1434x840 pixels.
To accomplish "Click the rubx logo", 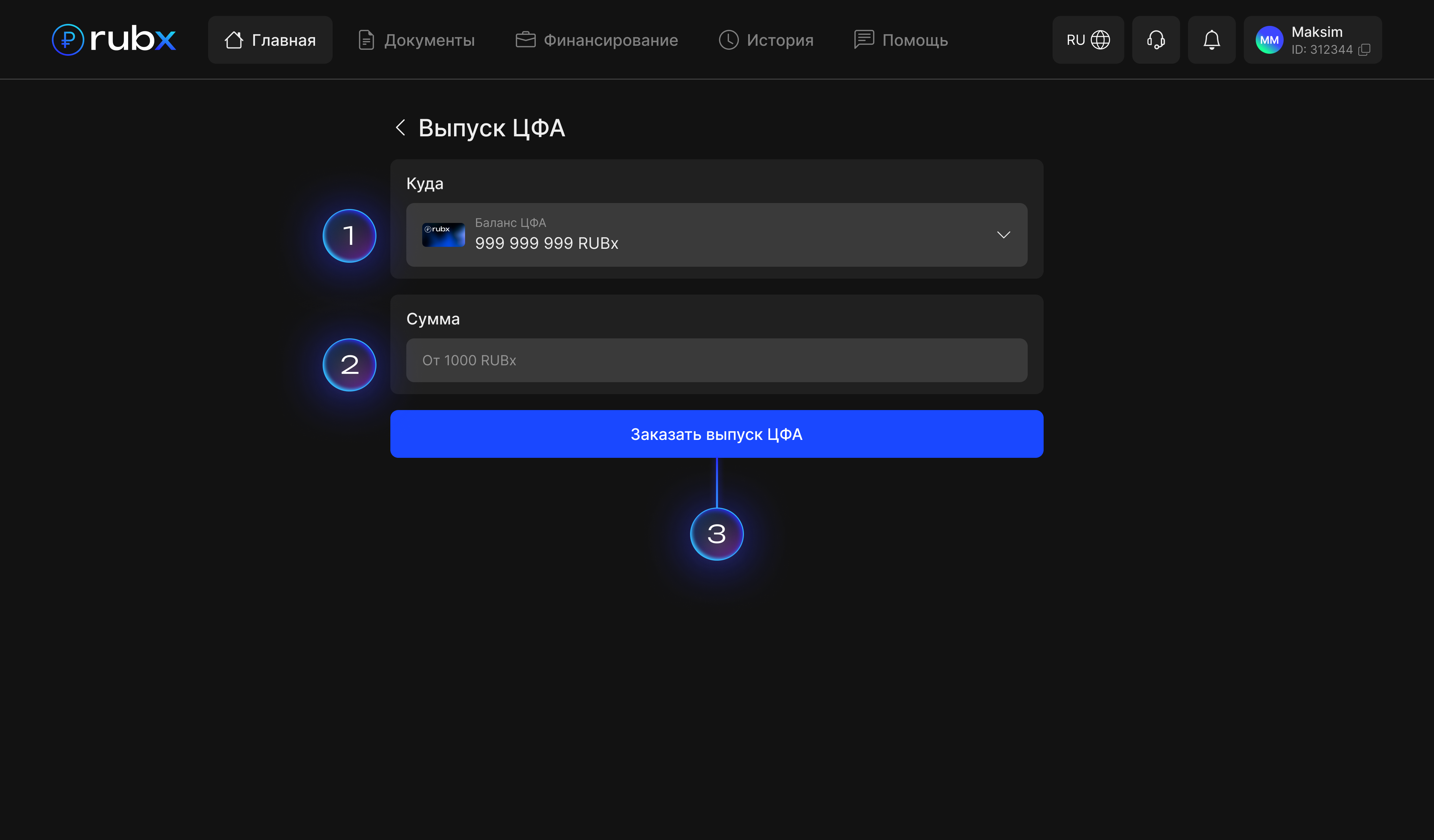I will pos(114,39).
